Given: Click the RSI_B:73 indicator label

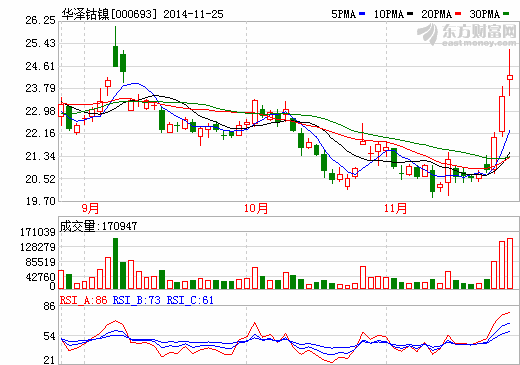Looking at the screenshot, I should click(137, 300).
